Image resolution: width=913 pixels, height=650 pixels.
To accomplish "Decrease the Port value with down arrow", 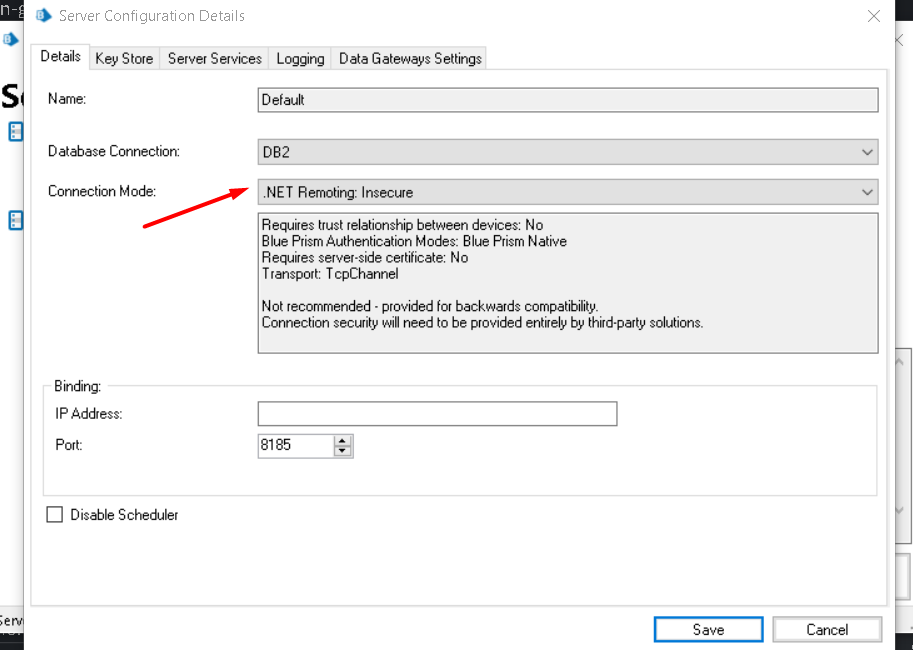I will 343,451.
